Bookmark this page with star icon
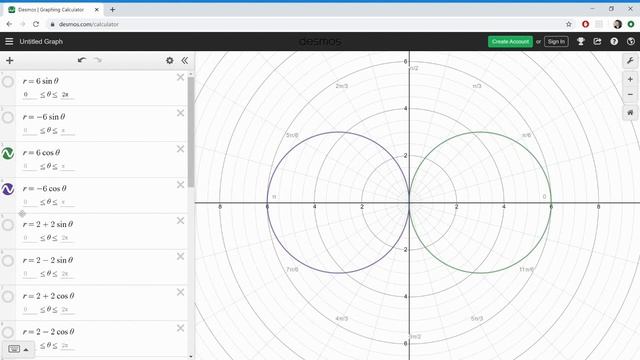This screenshot has width=640, height=360. pyautogui.click(x=569, y=24)
